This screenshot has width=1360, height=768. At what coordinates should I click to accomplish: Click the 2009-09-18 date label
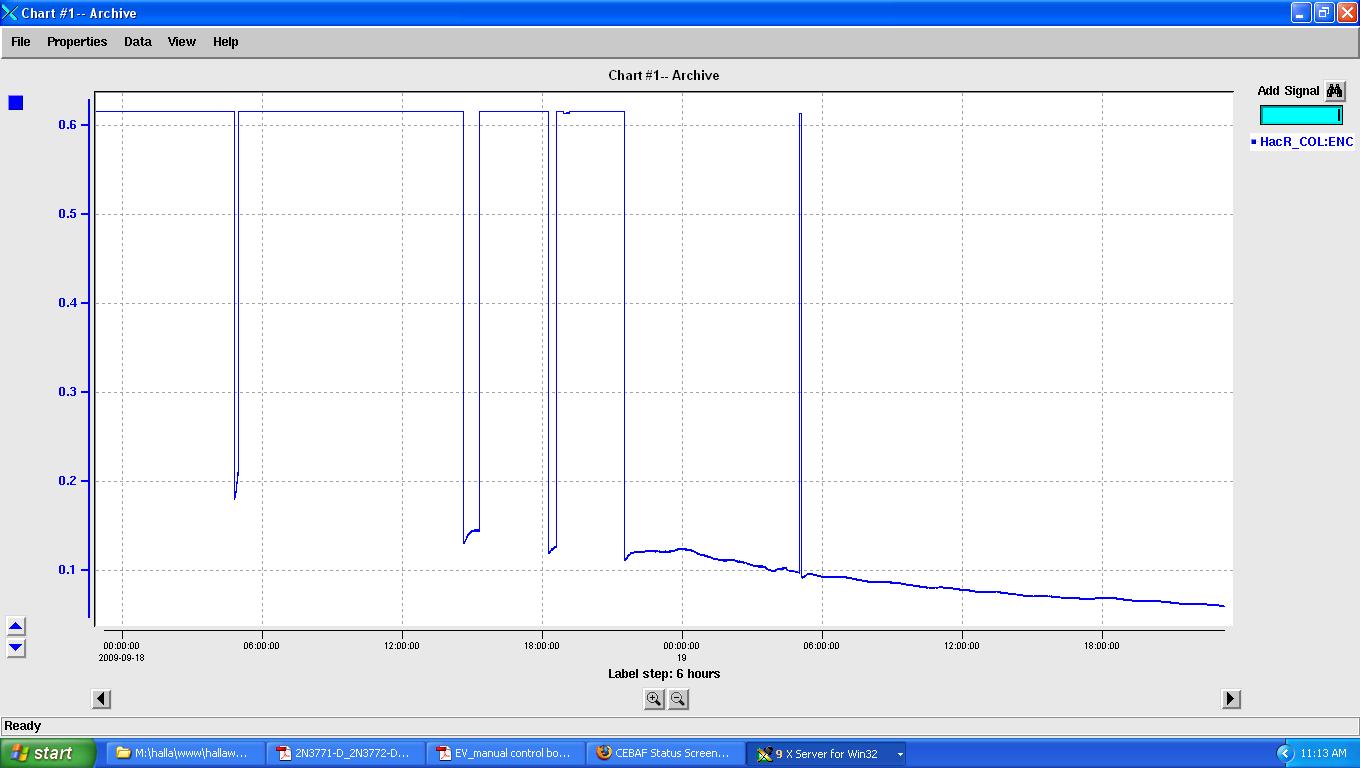point(122,658)
